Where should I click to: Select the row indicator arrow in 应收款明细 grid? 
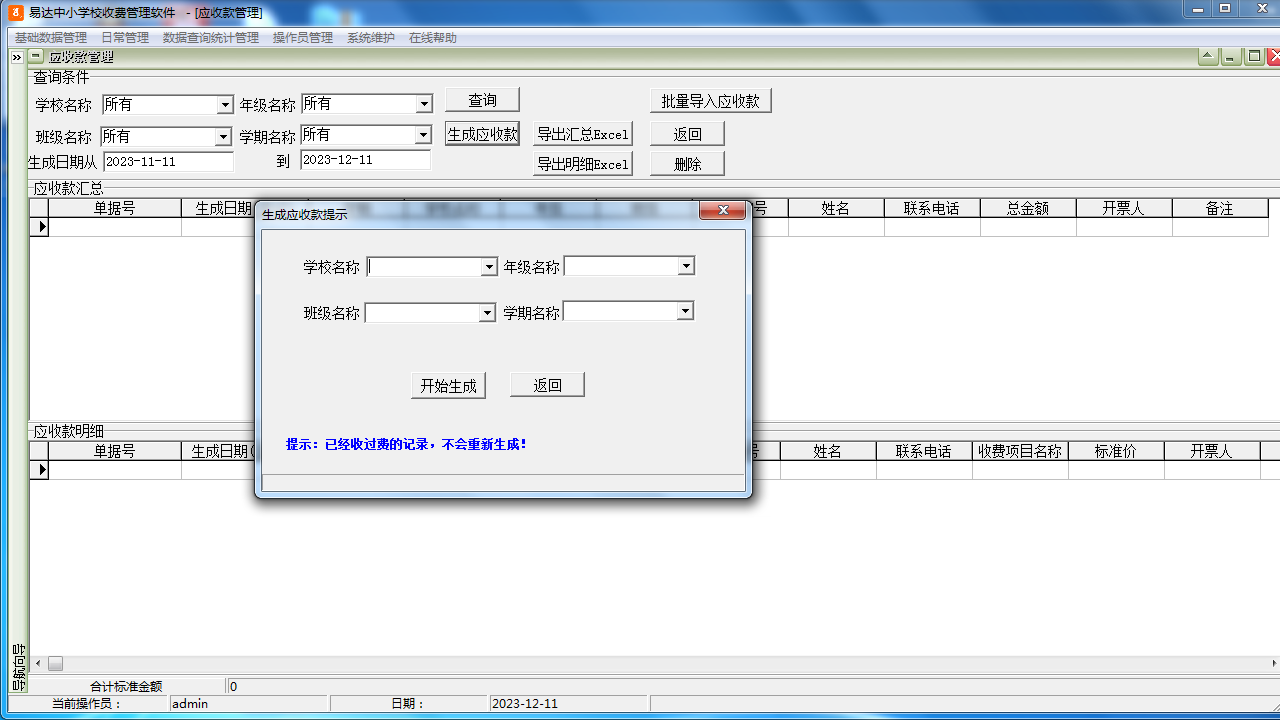coord(40,469)
